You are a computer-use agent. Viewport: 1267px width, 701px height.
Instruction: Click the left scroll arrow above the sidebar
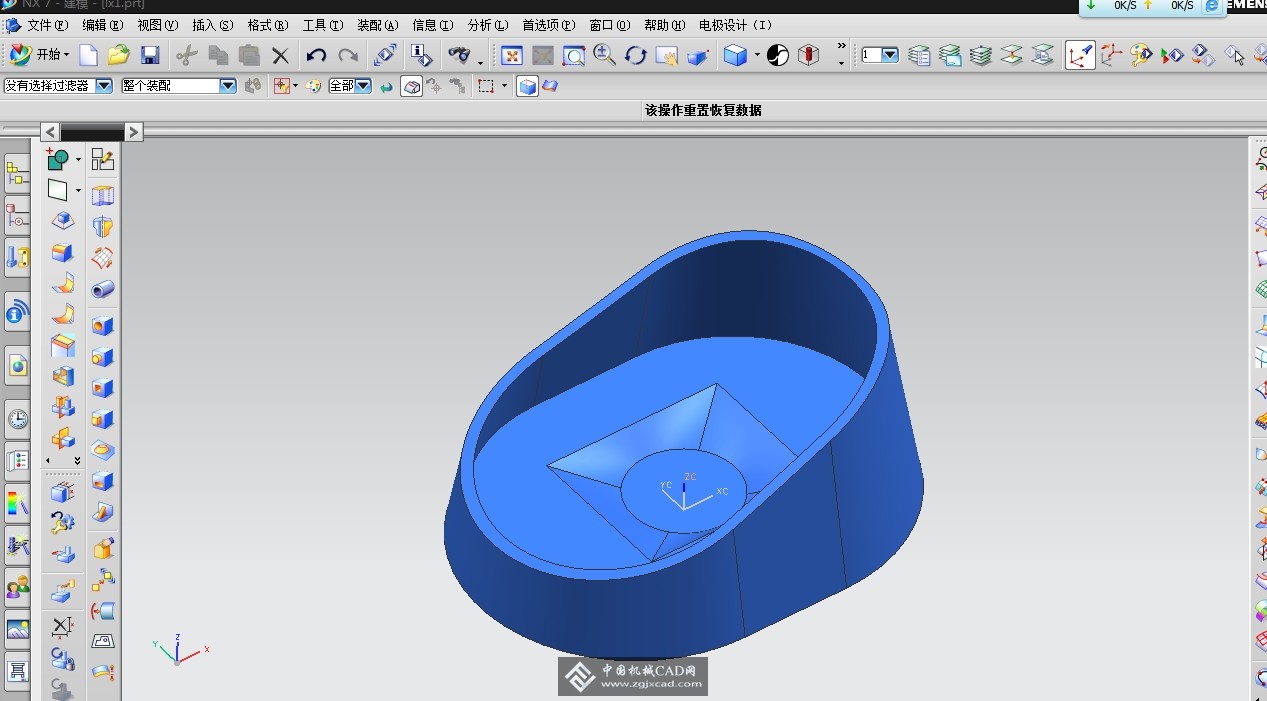50,132
